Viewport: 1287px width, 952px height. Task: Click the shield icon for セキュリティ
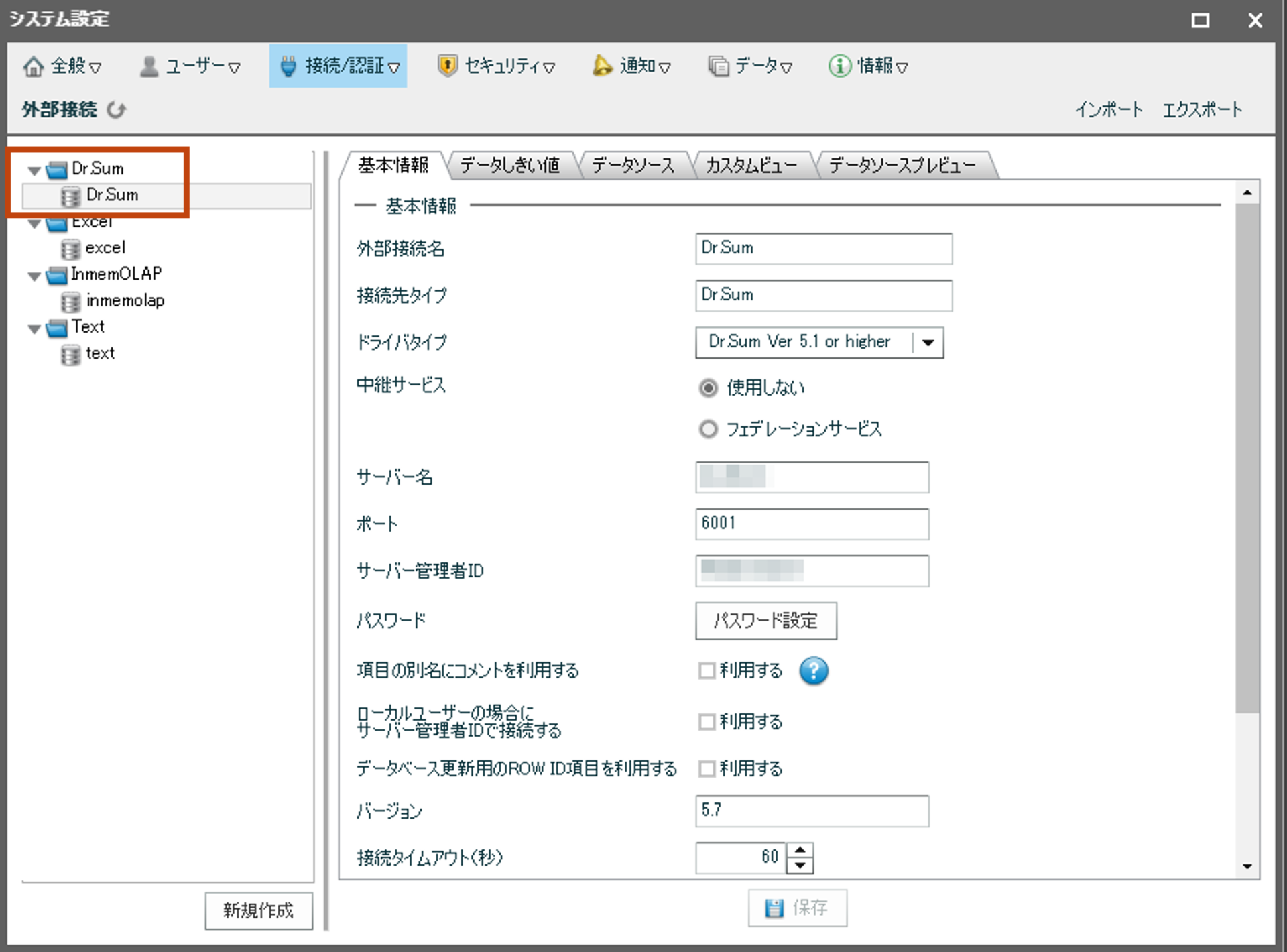(447, 66)
